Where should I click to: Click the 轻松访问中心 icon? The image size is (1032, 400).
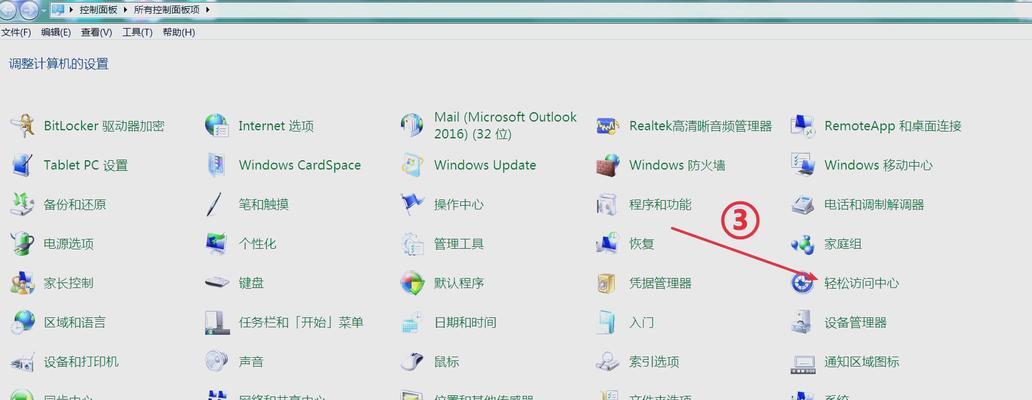click(802, 283)
